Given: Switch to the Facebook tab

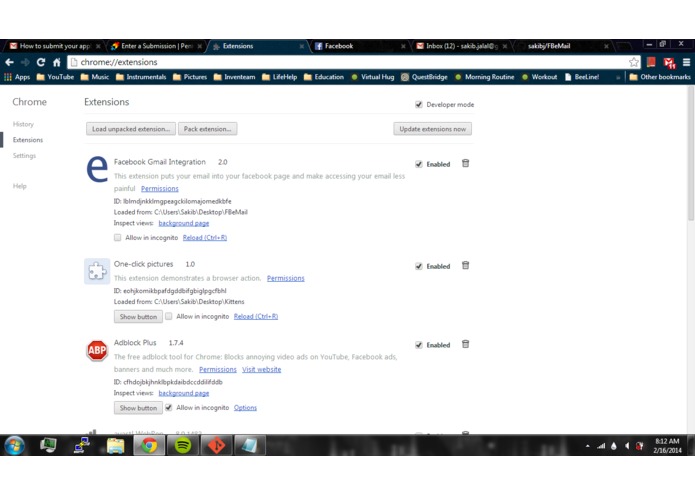Looking at the screenshot, I should click(x=359, y=46).
